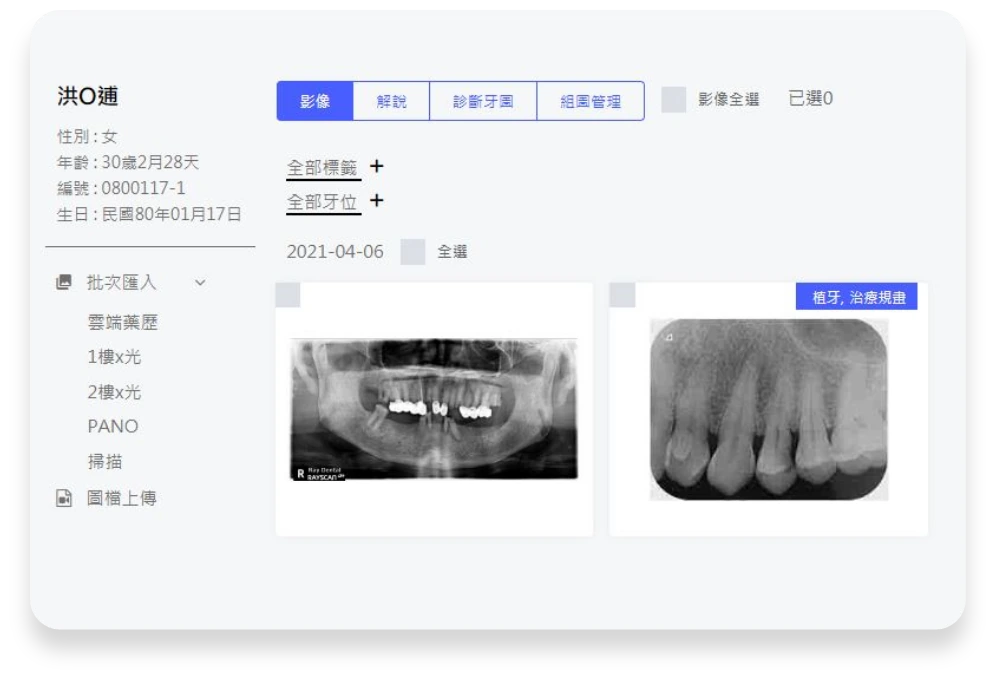Click the batch import stacked-images icon
This screenshot has width=996, height=680.
[64, 282]
